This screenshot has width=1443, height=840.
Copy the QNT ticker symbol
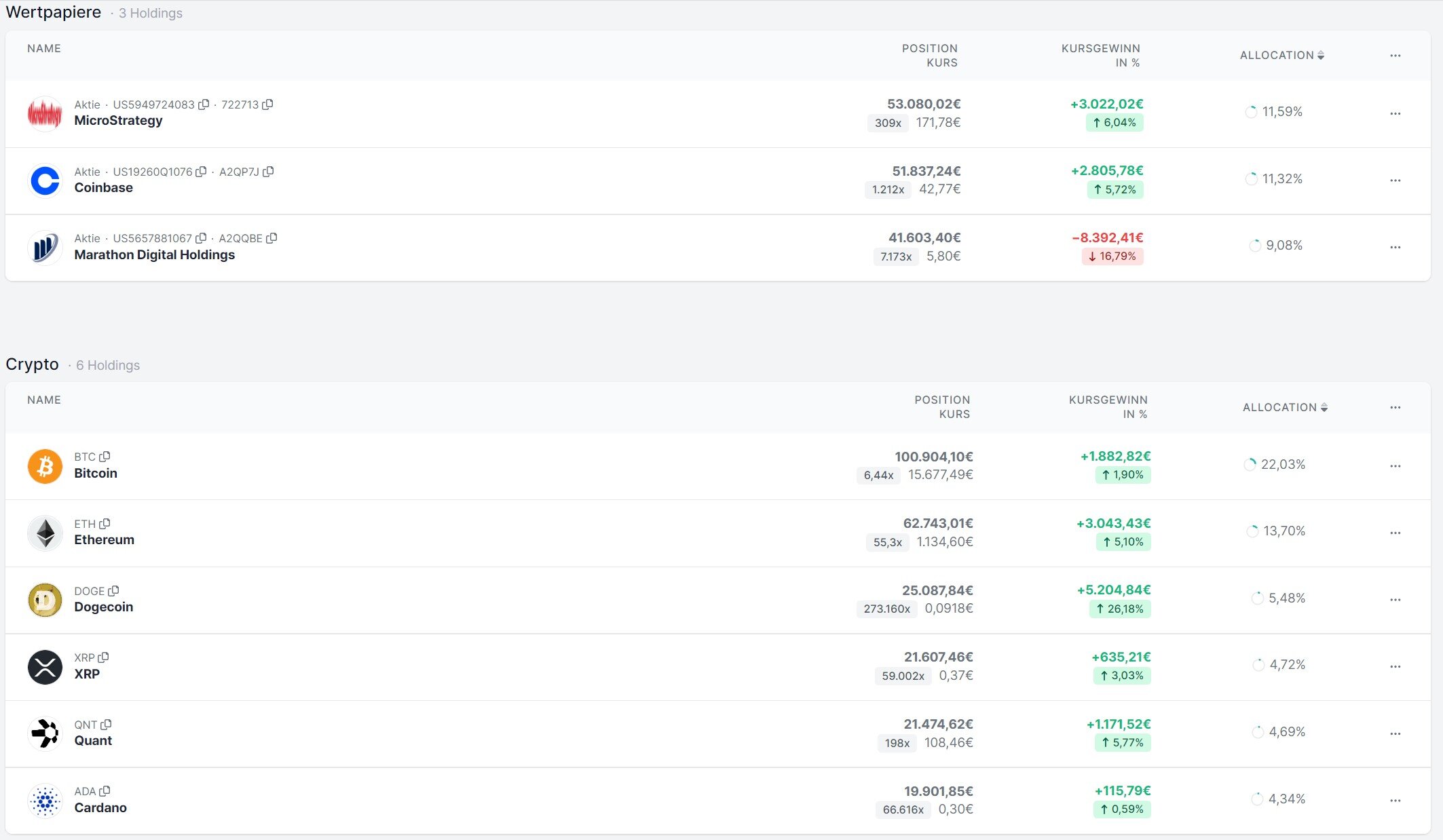[x=106, y=725]
